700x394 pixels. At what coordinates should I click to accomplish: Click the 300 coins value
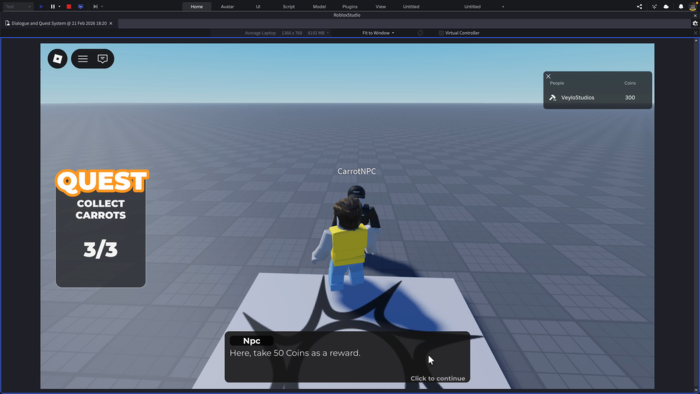pos(630,97)
